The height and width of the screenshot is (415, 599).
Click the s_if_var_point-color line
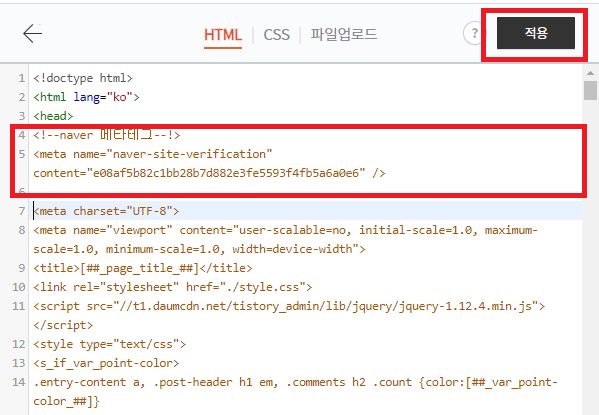pyautogui.click(x=106, y=363)
